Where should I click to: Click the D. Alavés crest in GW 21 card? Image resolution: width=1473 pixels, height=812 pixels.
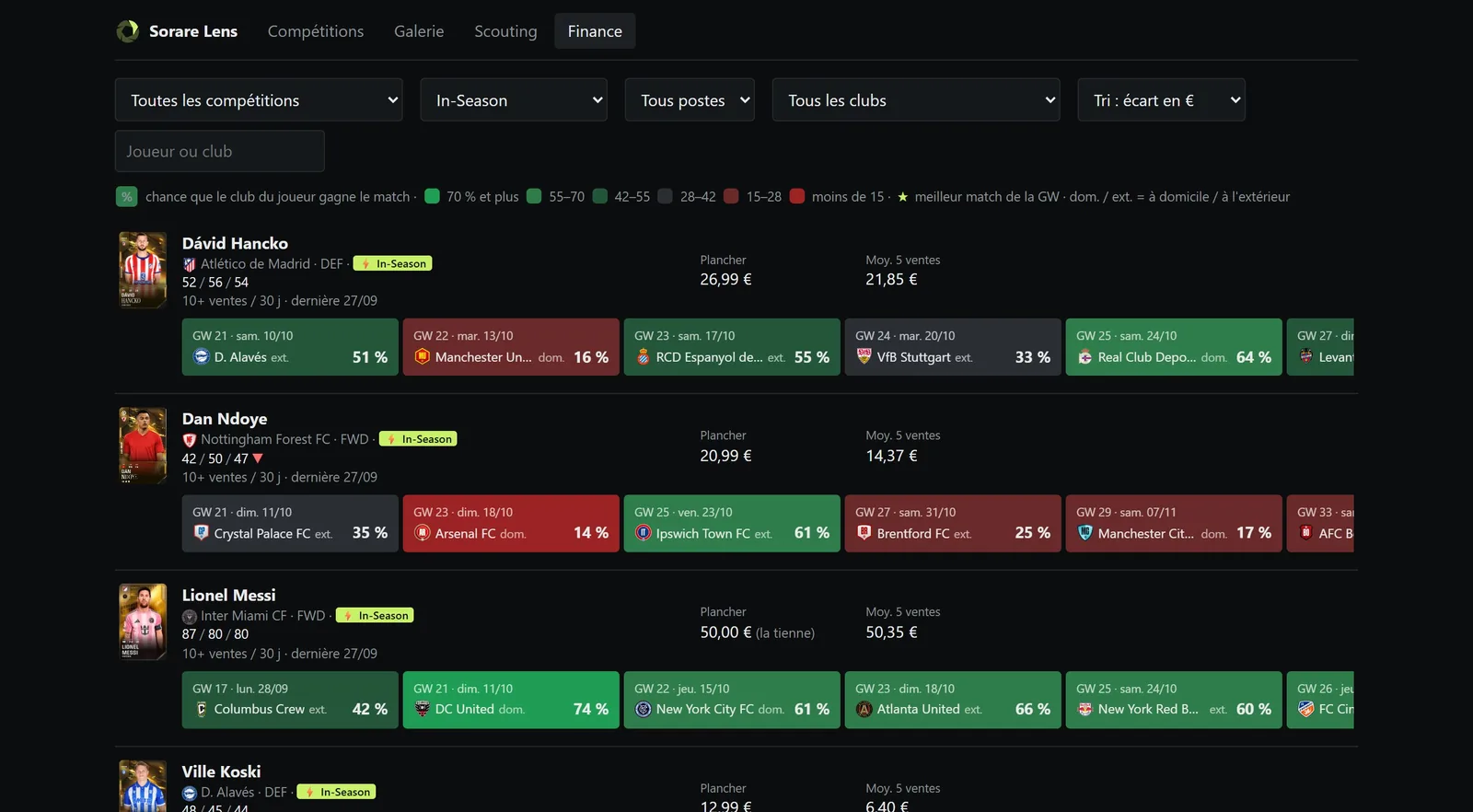(202, 357)
